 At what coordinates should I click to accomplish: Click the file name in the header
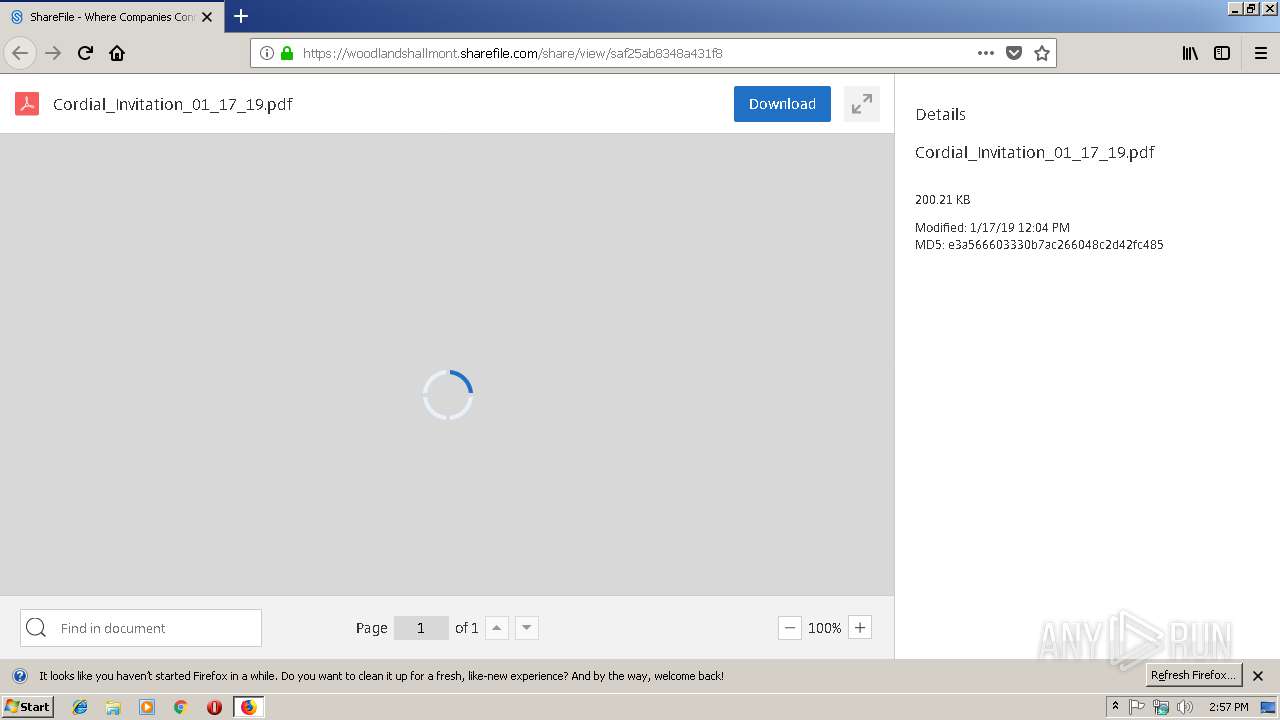point(173,104)
